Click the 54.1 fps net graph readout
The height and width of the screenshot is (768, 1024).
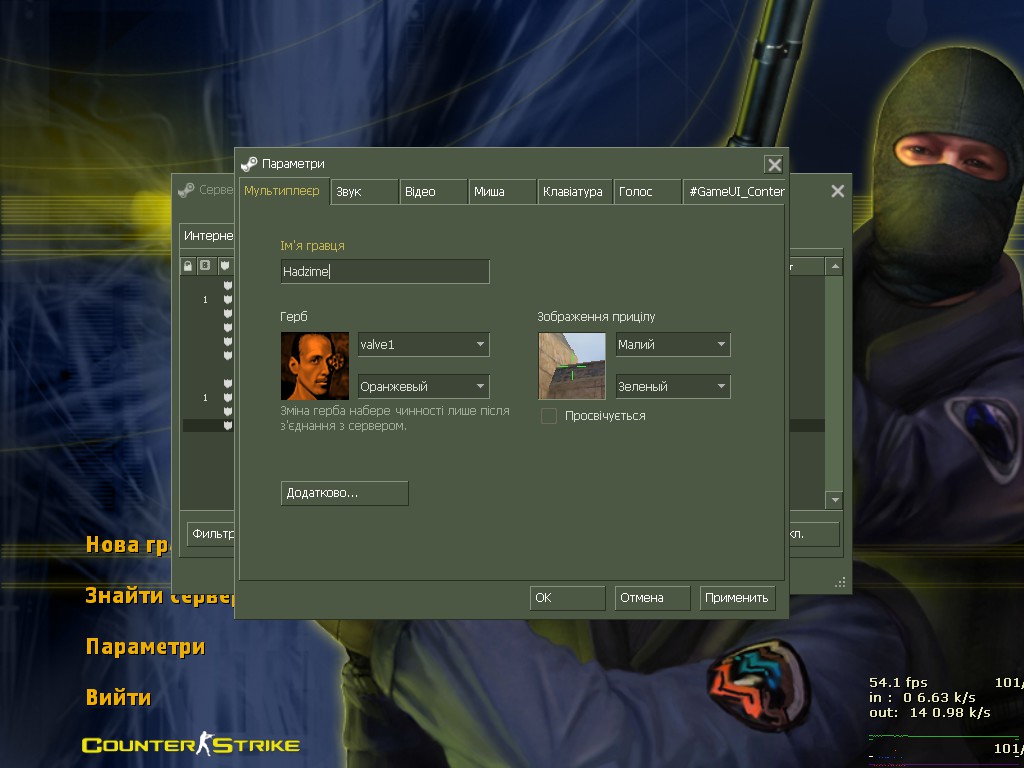coord(898,682)
